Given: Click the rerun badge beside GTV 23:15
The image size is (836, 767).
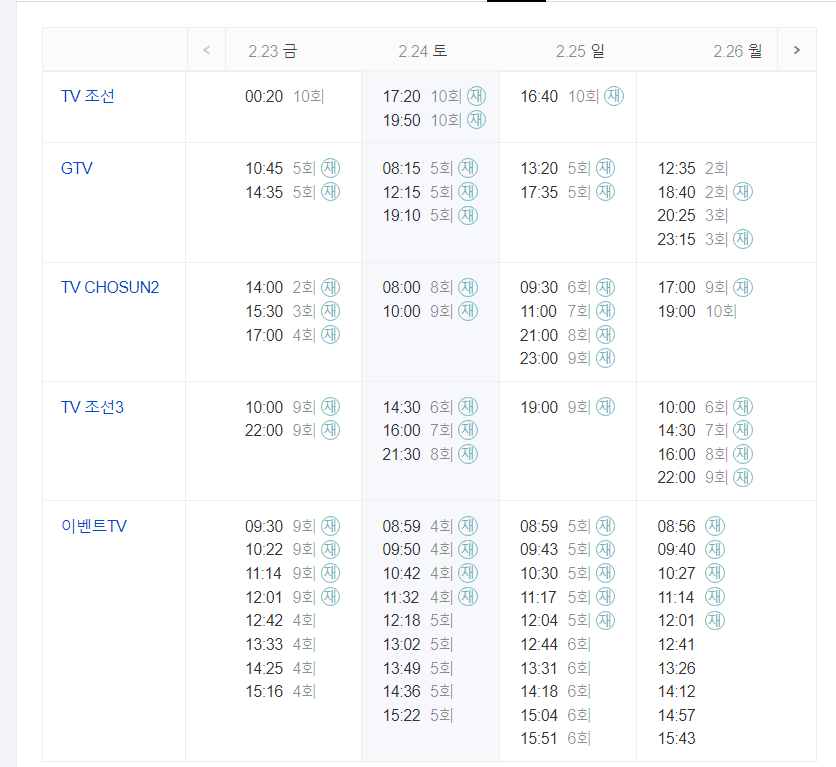Looking at the screenshot, I should [x=743, y=239].
